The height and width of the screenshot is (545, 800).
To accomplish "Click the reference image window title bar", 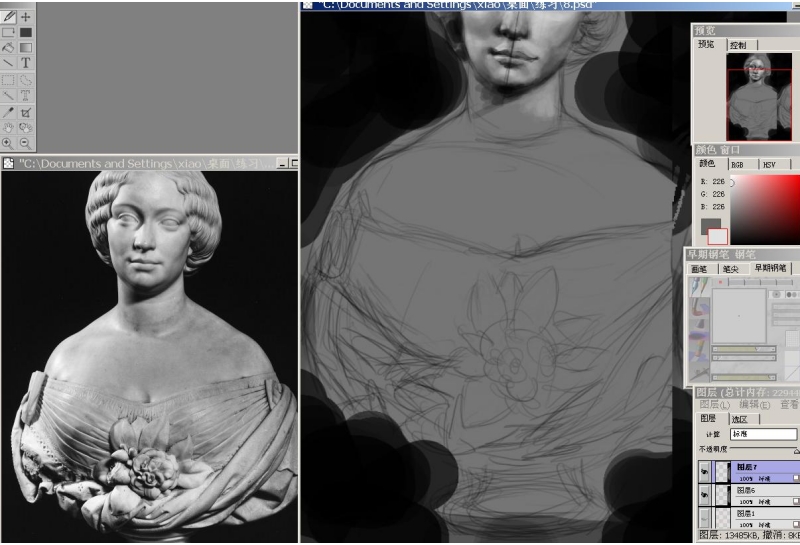I will click(149, 163).
